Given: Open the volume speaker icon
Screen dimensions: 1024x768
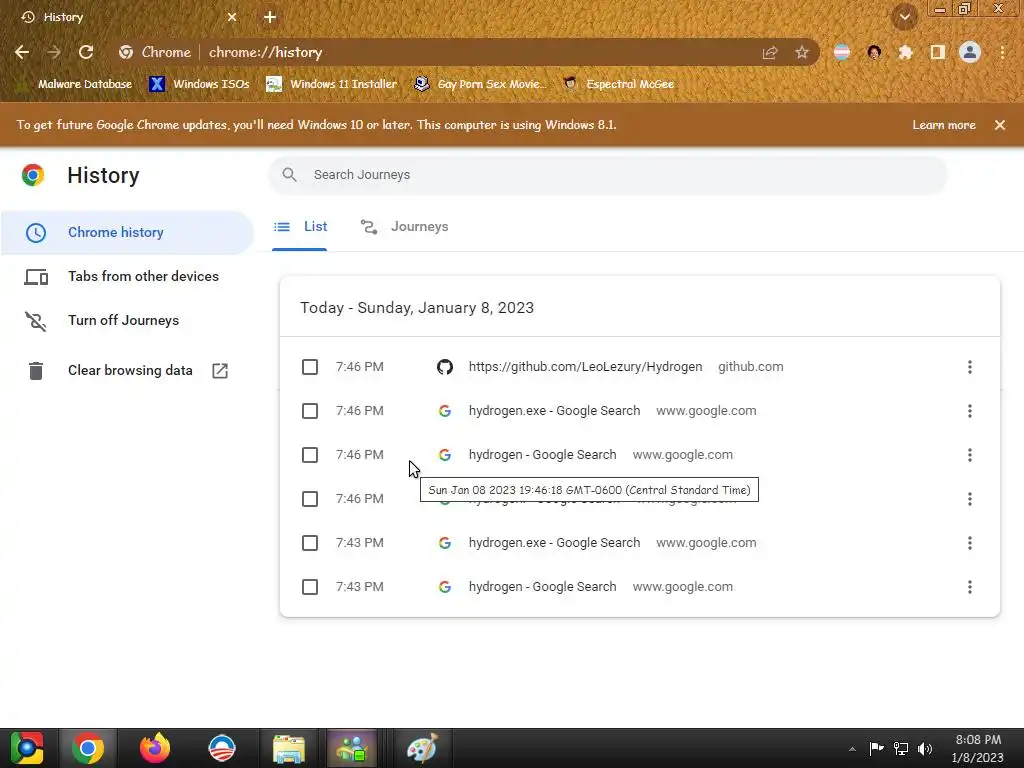Looking at the screenshot, I should click(925, 748).
